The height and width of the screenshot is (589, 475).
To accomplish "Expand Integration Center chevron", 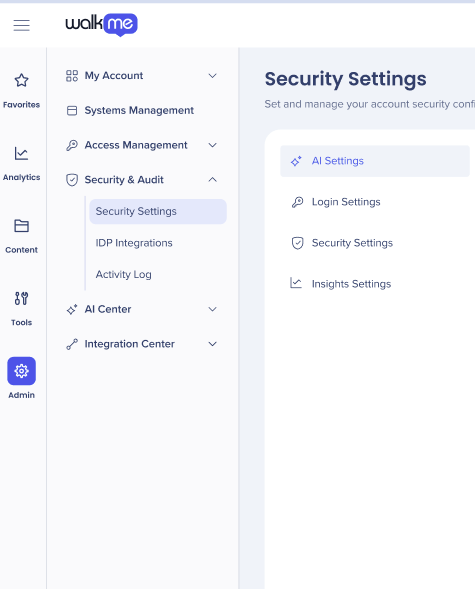I will pos(213,344).
